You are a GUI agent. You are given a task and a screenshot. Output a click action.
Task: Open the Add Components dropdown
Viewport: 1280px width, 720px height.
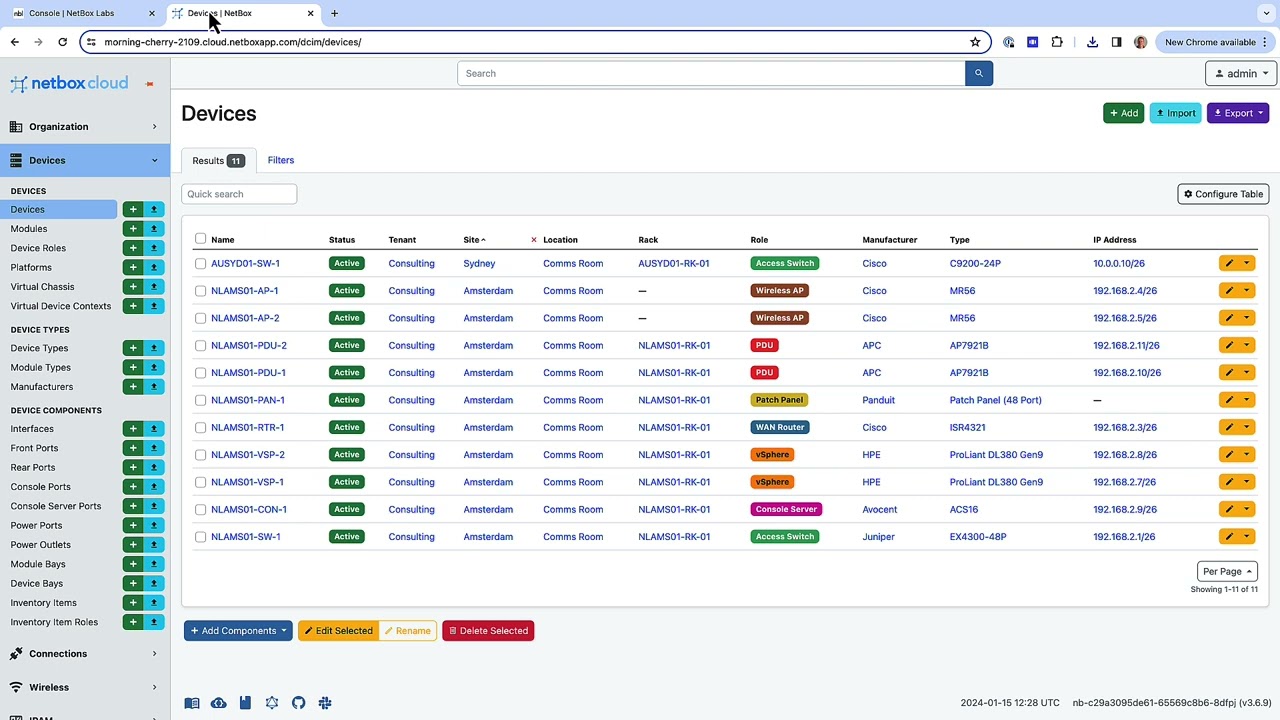tap(238, 631)
